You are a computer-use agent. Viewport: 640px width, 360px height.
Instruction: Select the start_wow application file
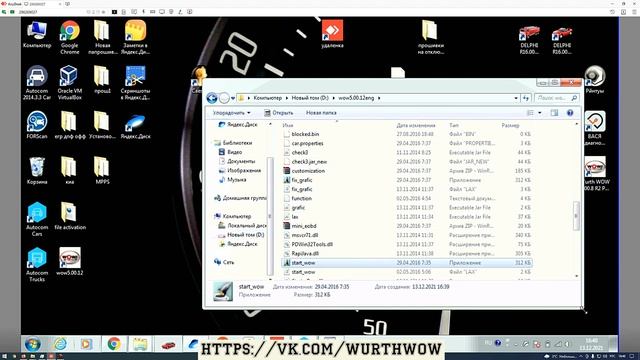[407, 263]
